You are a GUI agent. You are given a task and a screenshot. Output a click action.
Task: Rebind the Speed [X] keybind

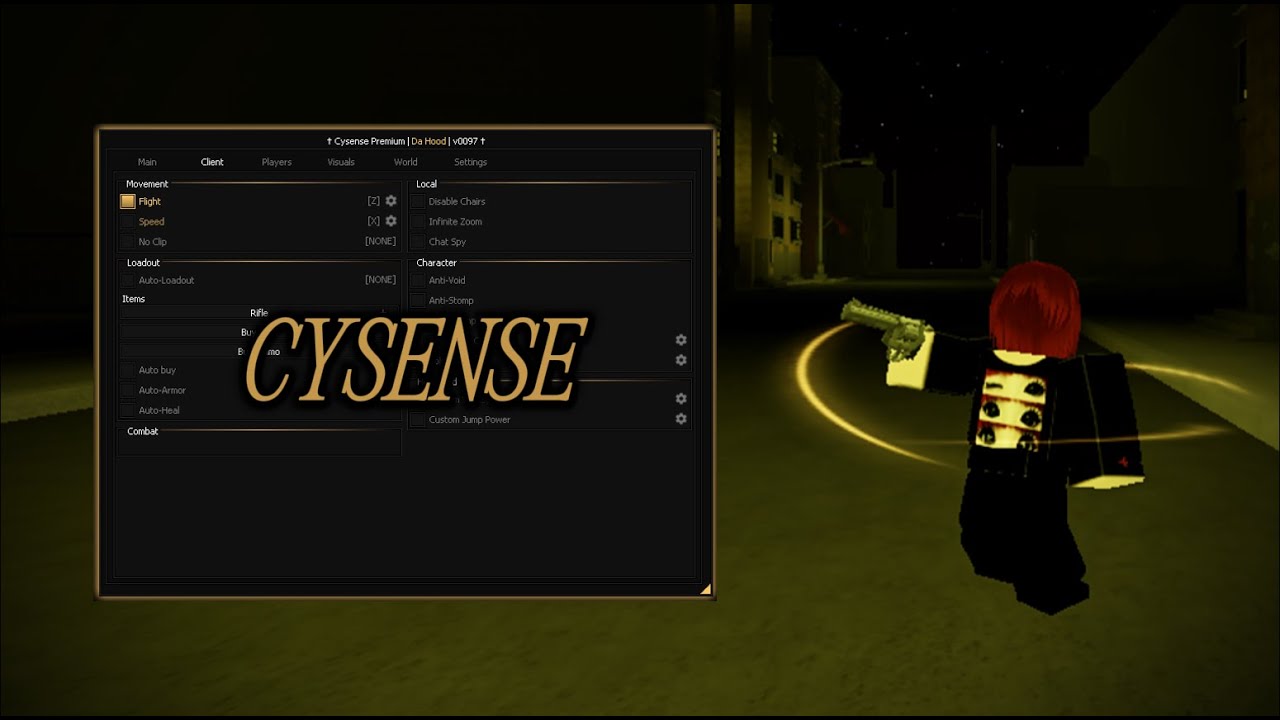[x=374, y=221]
